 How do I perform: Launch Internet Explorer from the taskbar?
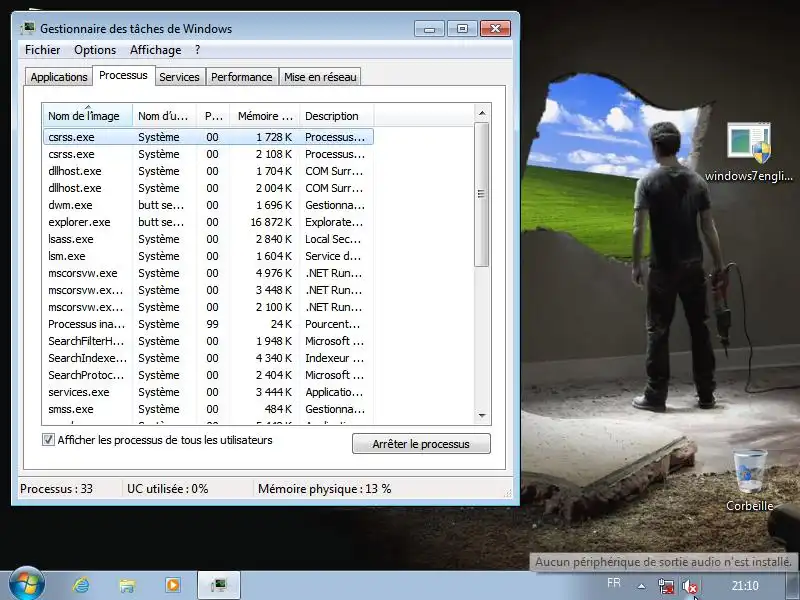pos(81,585)
